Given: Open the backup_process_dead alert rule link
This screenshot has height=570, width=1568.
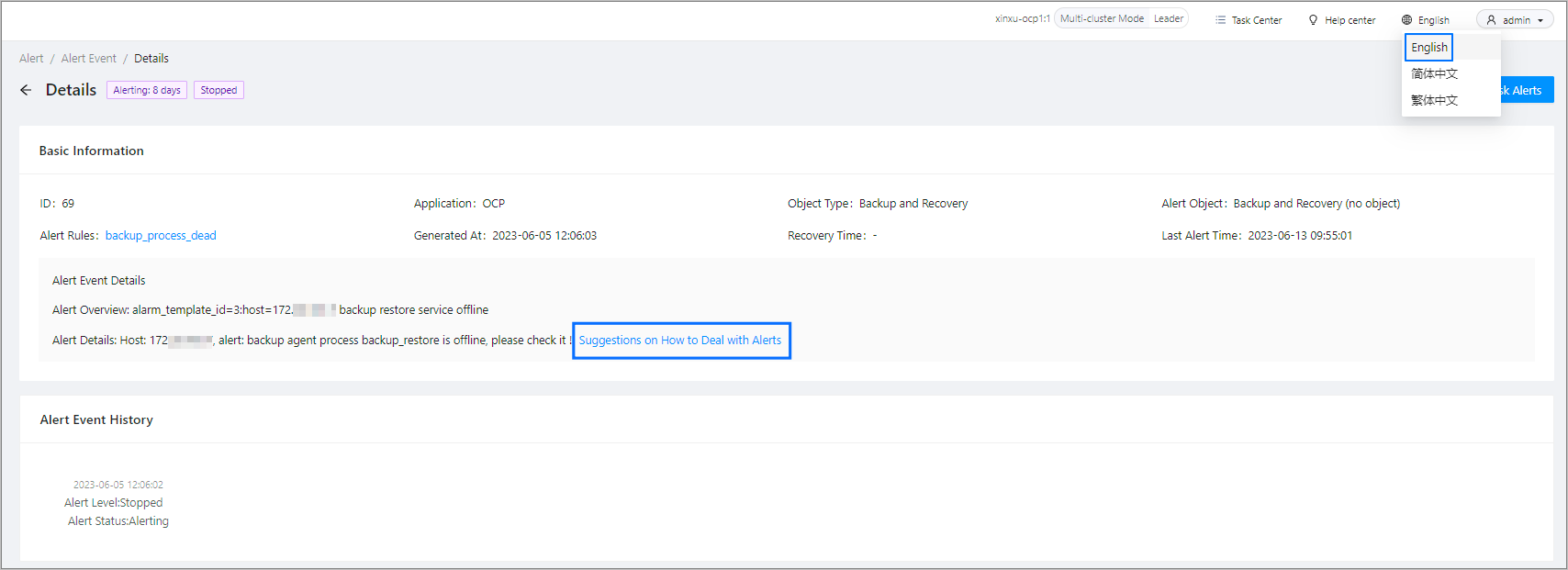Looking at the screenshot, I should (x=161, y=236).
